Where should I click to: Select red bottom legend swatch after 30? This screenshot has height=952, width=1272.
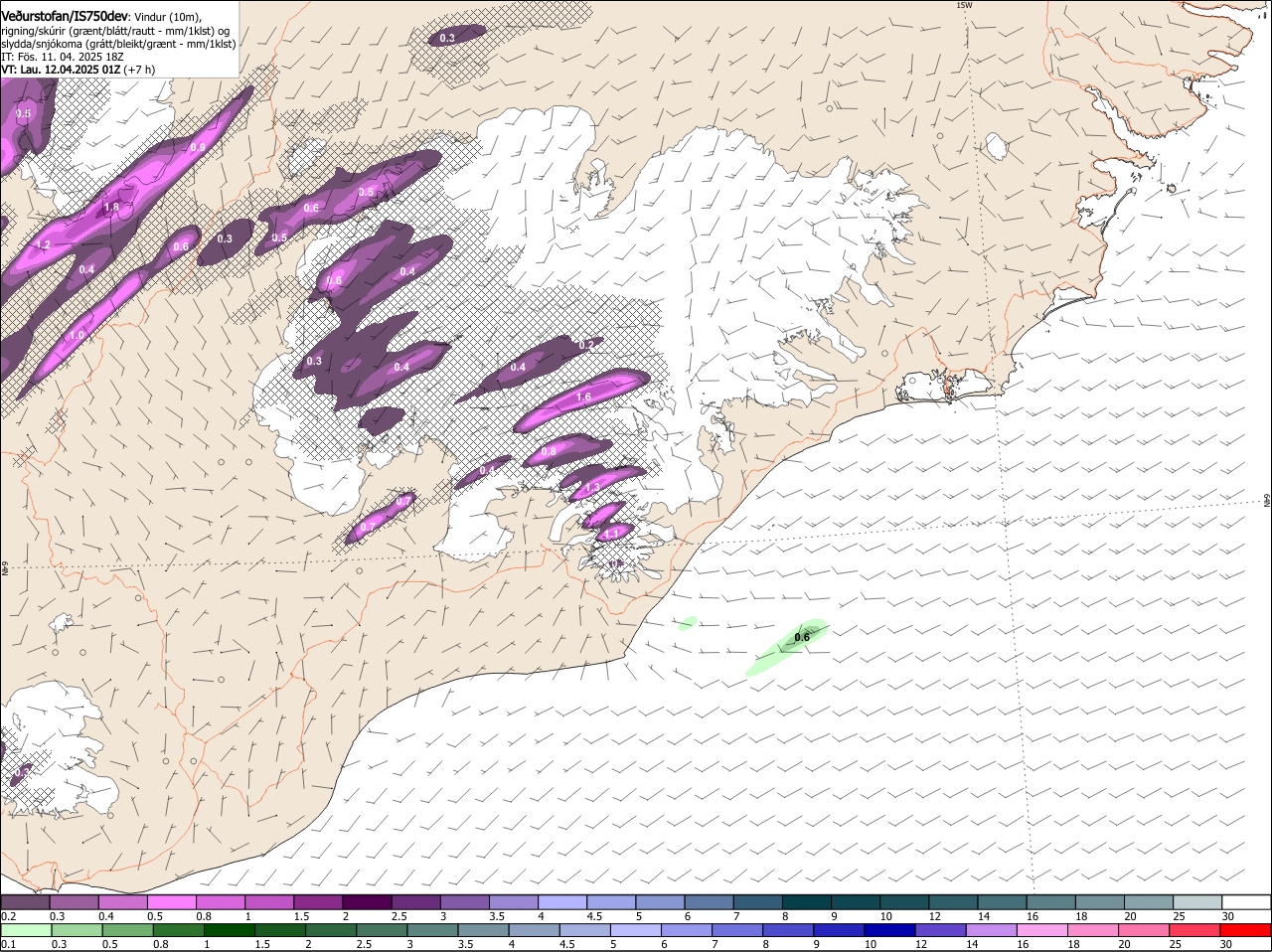point(1245,931)
